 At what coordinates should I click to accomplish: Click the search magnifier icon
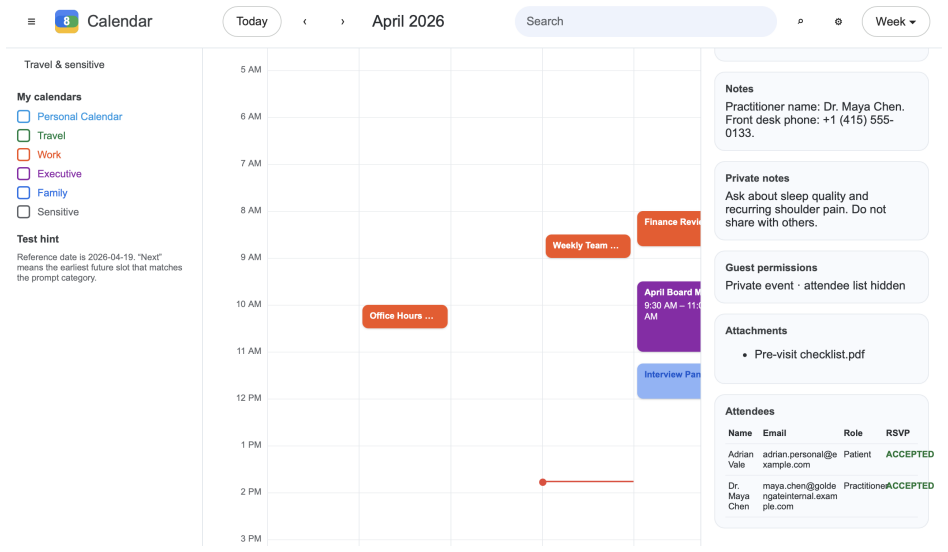click(800, 22)
